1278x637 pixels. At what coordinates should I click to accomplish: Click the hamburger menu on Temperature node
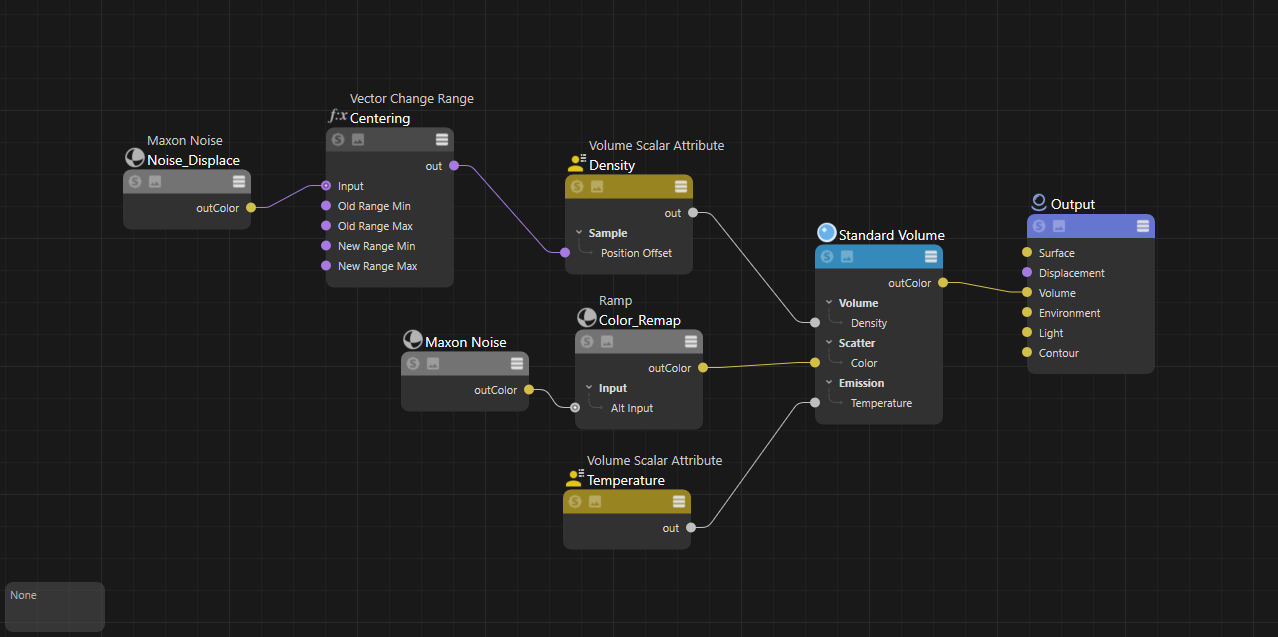(679, 501)
